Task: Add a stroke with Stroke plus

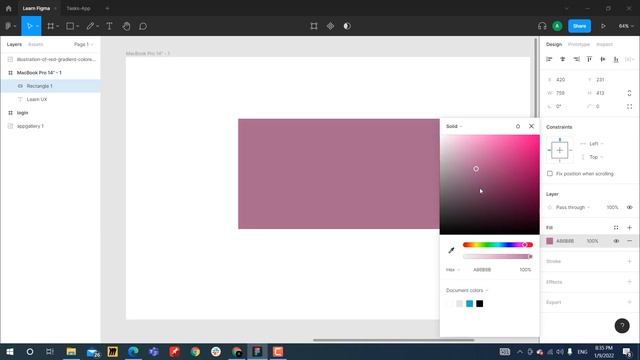Action: click(629, 261)
